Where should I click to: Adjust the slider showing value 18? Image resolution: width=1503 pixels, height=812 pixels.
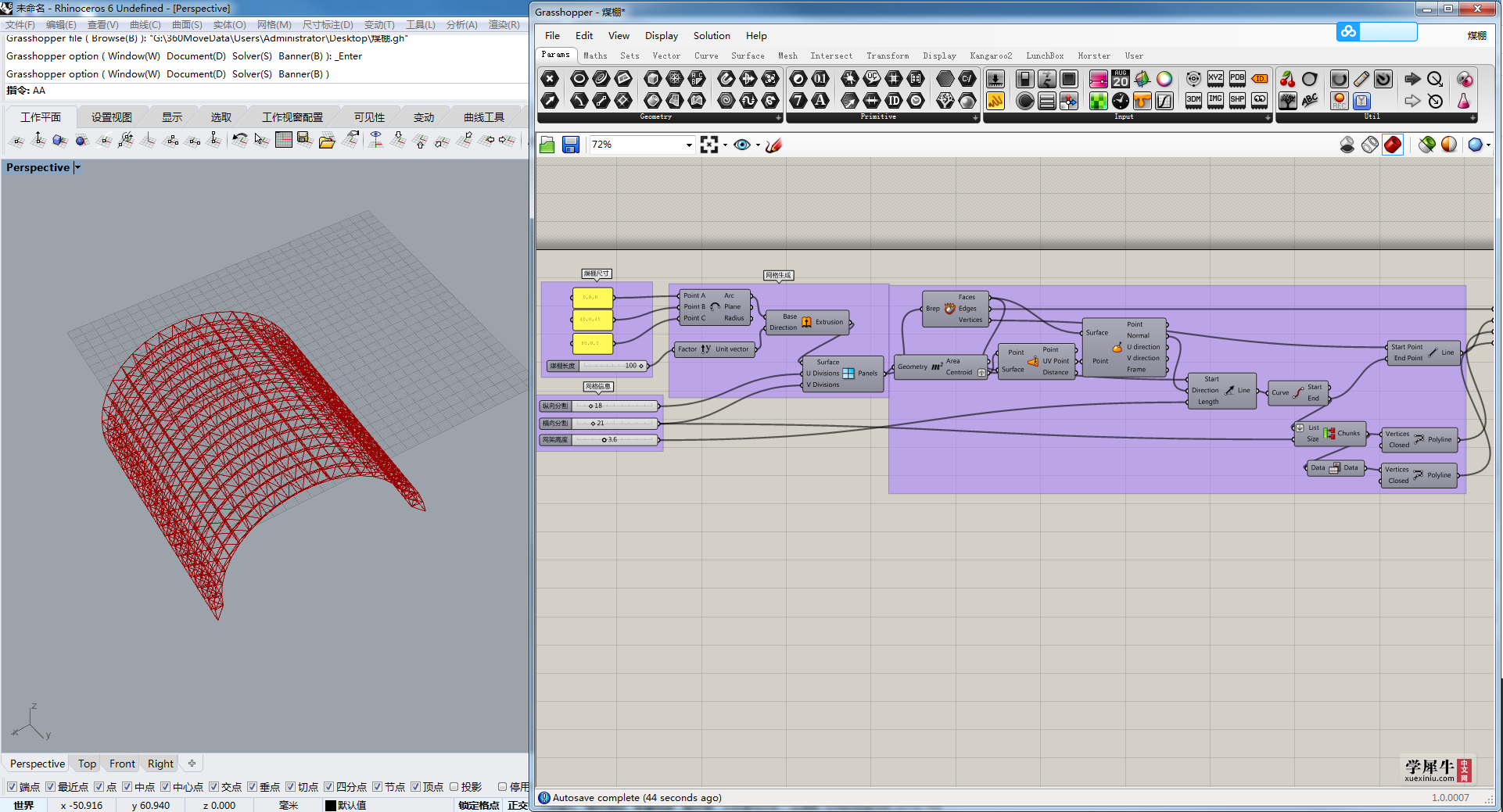599,406
